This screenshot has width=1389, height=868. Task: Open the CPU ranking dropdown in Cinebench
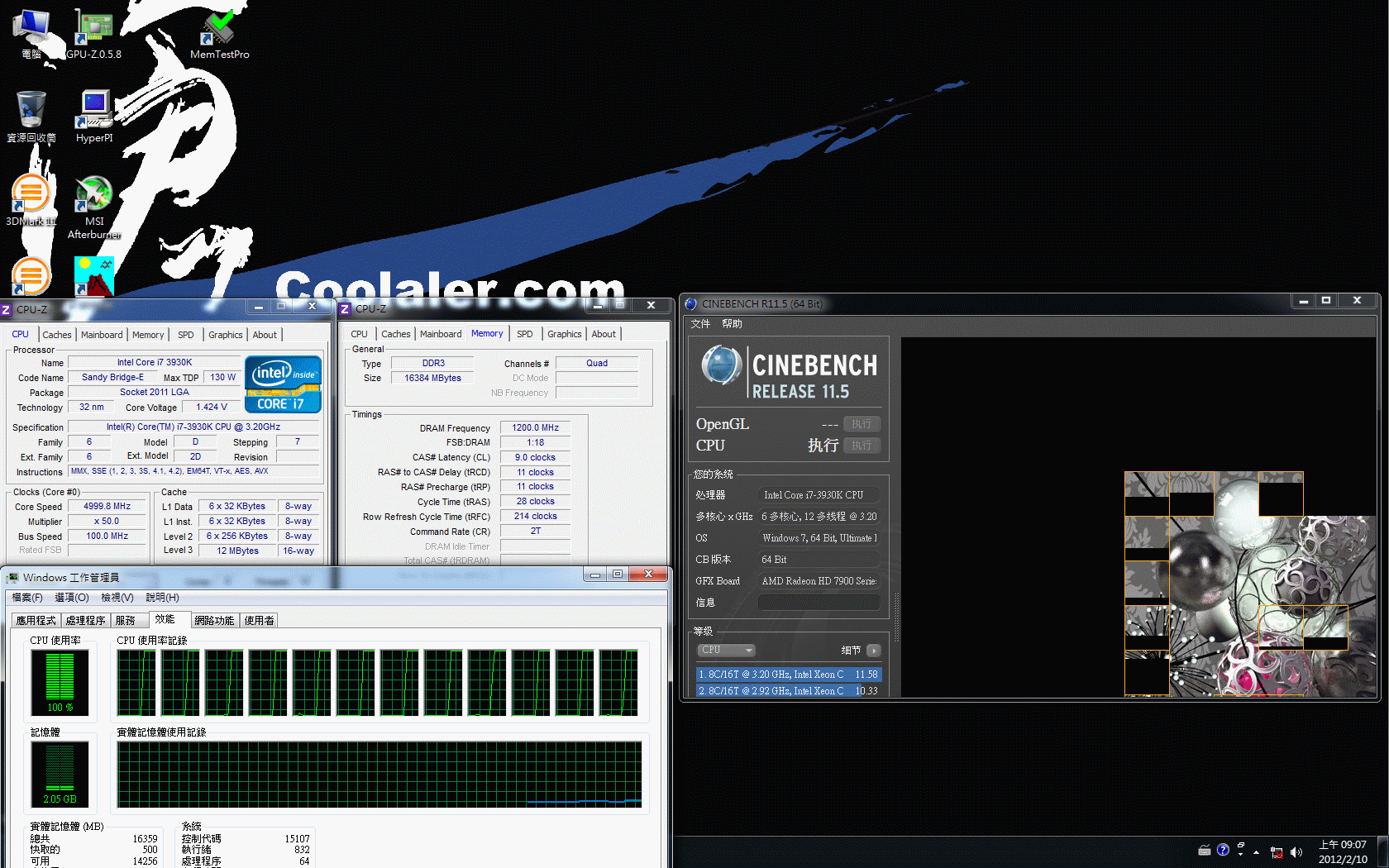(x=727, y=650)
